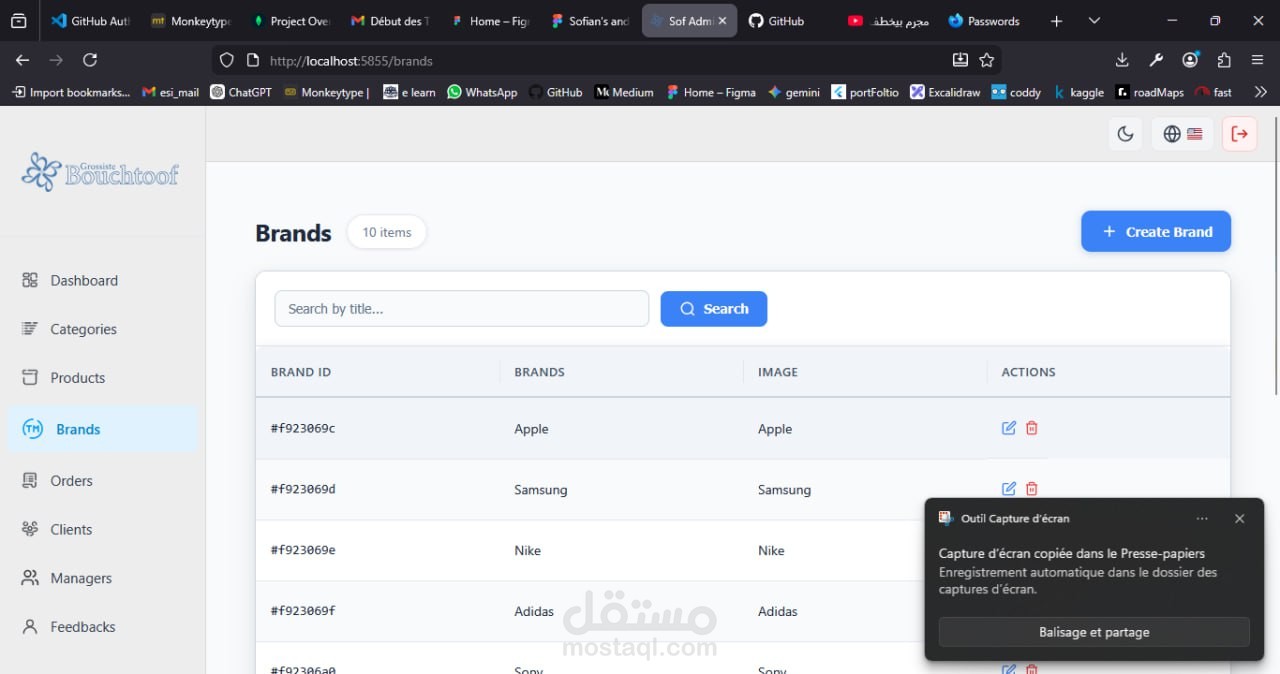Edit the Samsung brand row
Viewport: 1280px width, 674px height.
pos(1009,489)
